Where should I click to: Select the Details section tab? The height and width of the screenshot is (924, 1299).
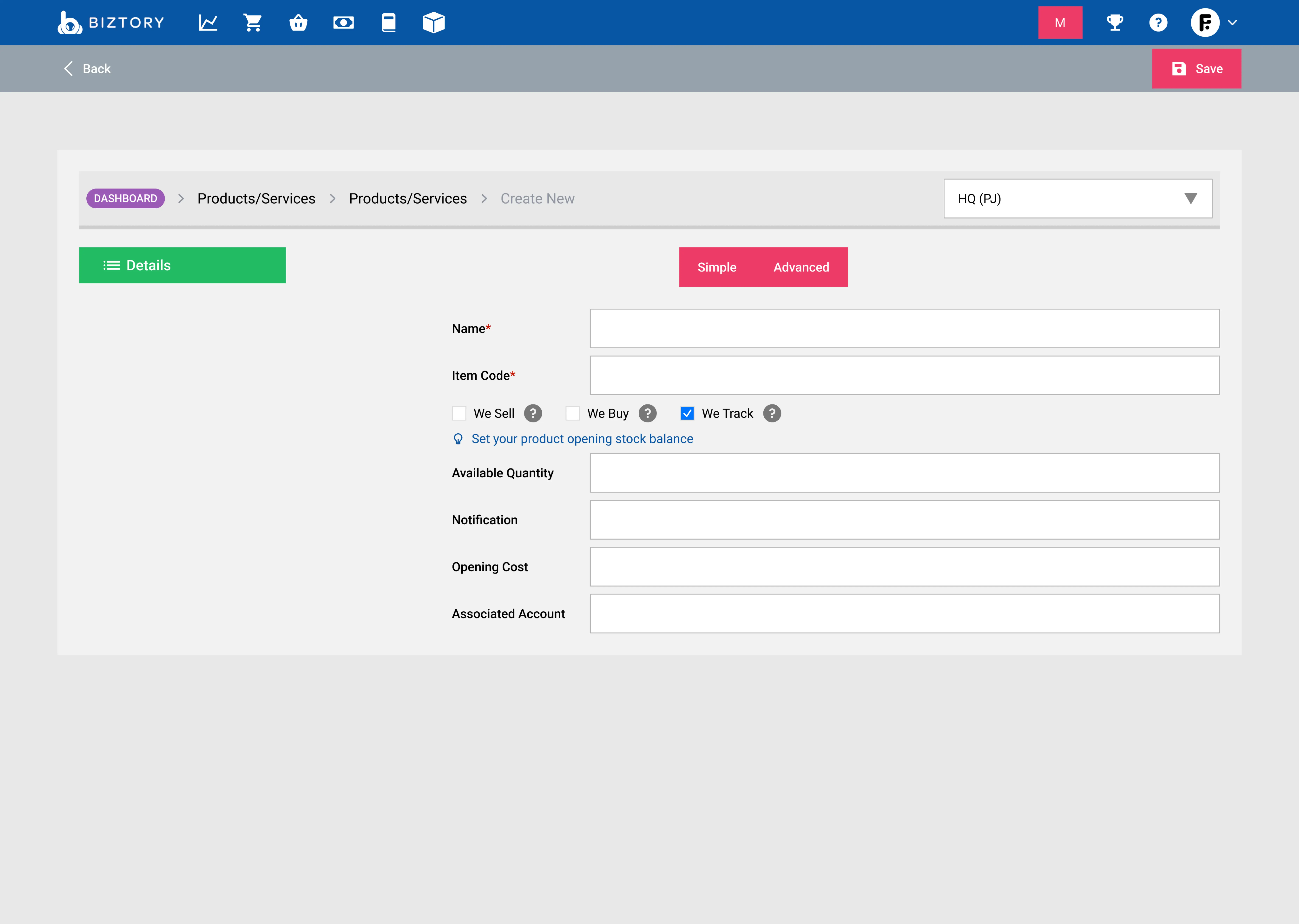click(182, 265)
